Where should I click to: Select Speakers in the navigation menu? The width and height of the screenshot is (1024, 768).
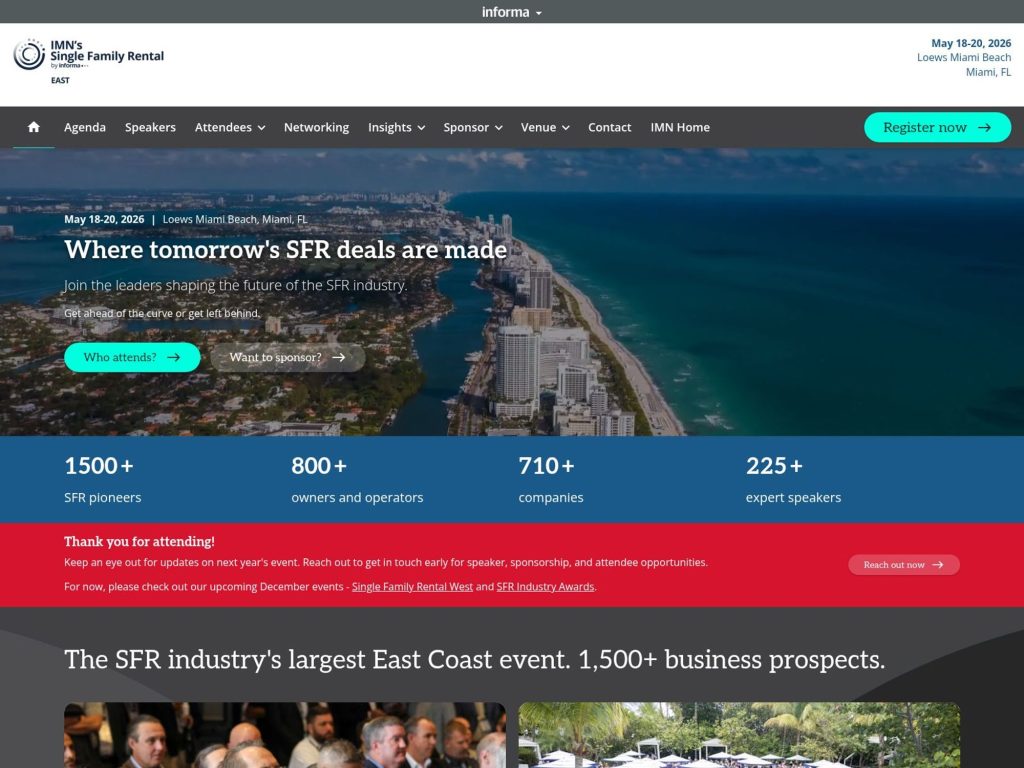[150, 127]
